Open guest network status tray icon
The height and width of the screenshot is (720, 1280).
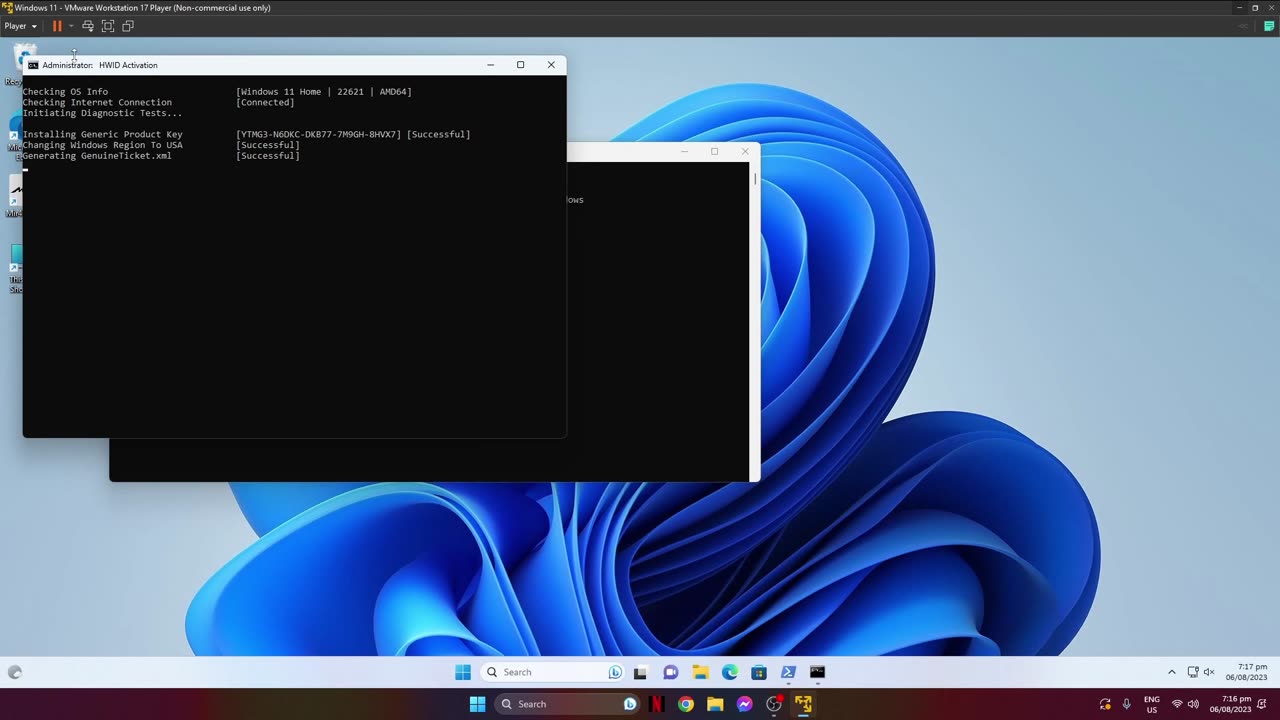coord(1193,672)
